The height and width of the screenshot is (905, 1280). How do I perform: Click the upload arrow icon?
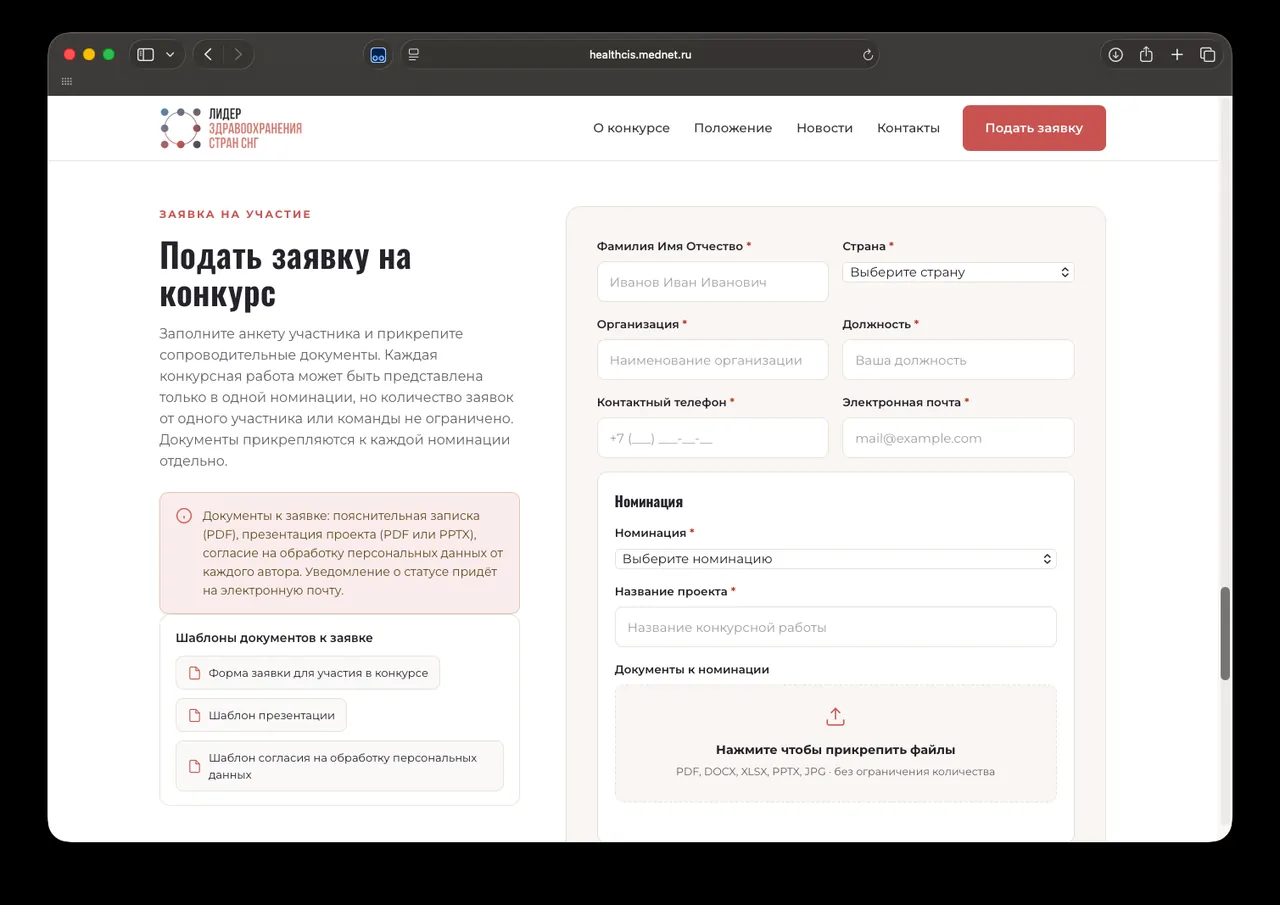click(x=835, y=717)
